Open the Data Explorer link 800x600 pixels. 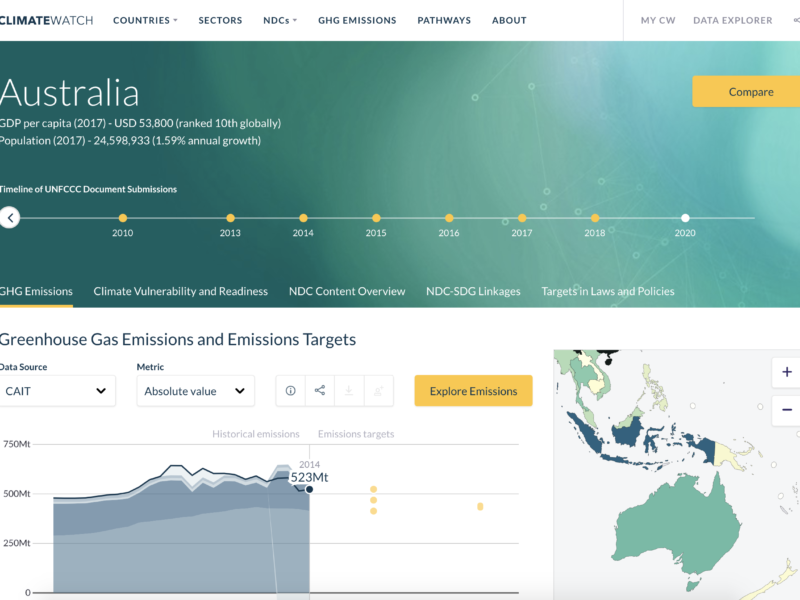tap(732, 20)
